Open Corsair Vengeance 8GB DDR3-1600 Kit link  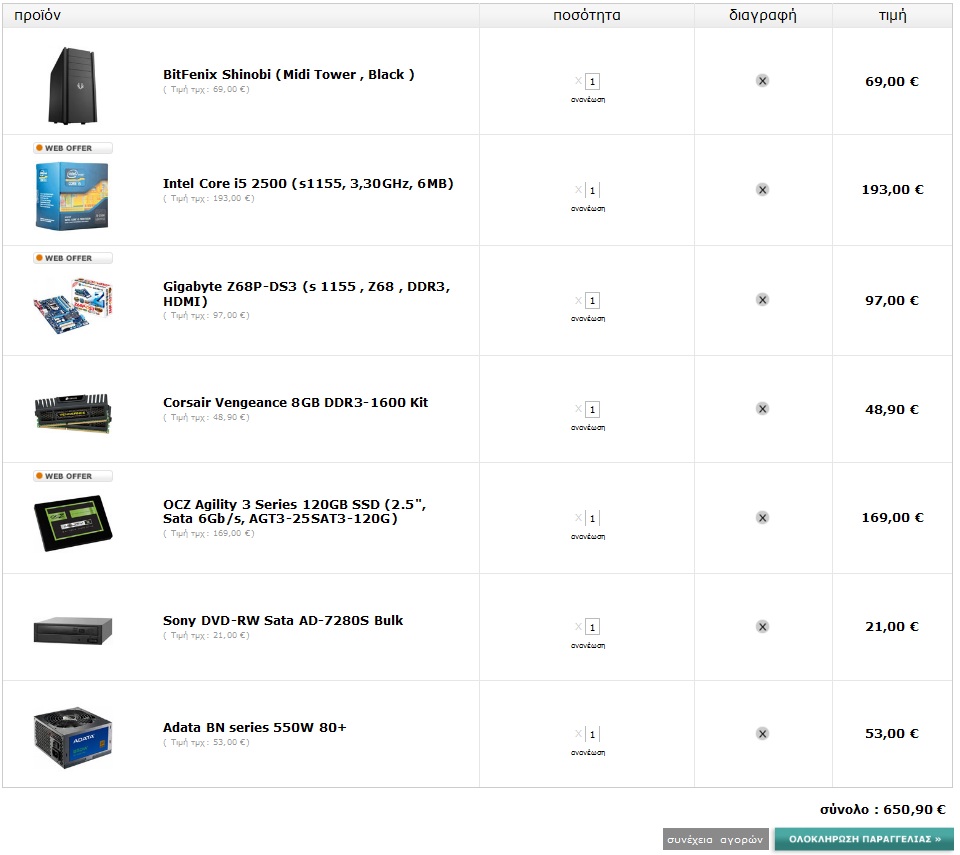coord(295,402)
